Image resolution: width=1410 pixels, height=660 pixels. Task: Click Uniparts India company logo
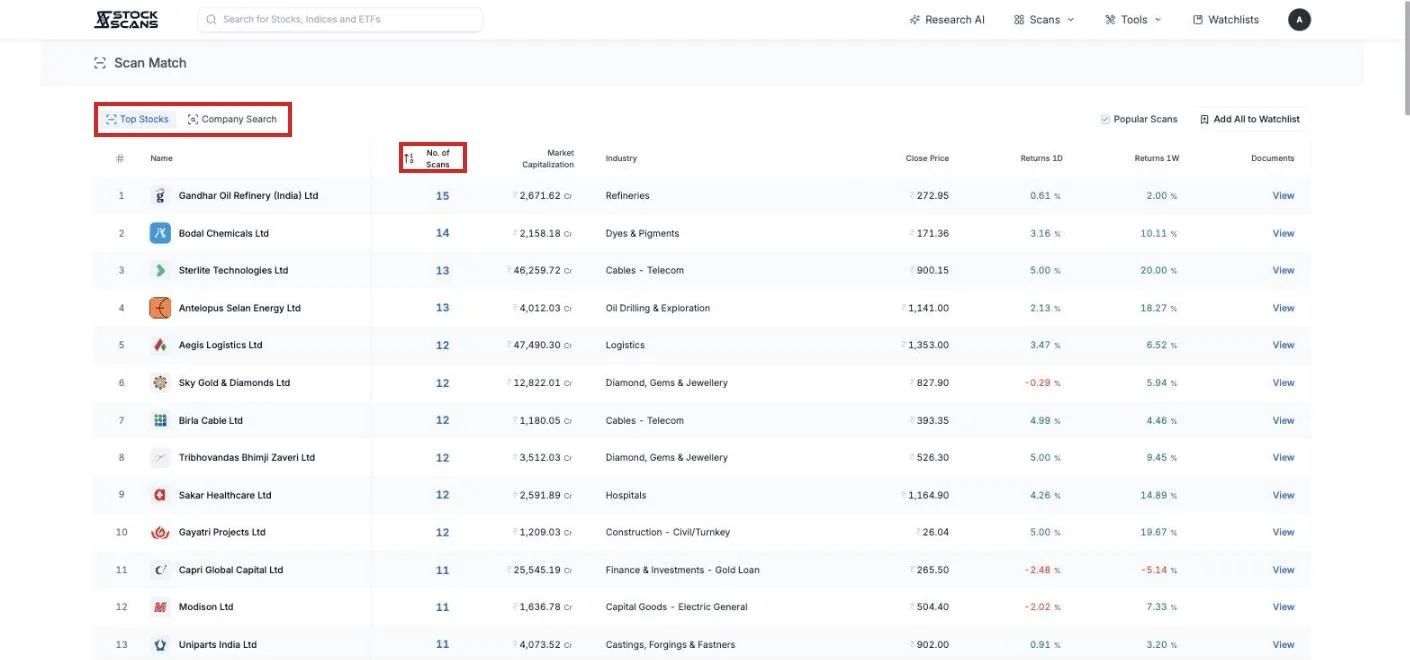(x=160, y=644)
